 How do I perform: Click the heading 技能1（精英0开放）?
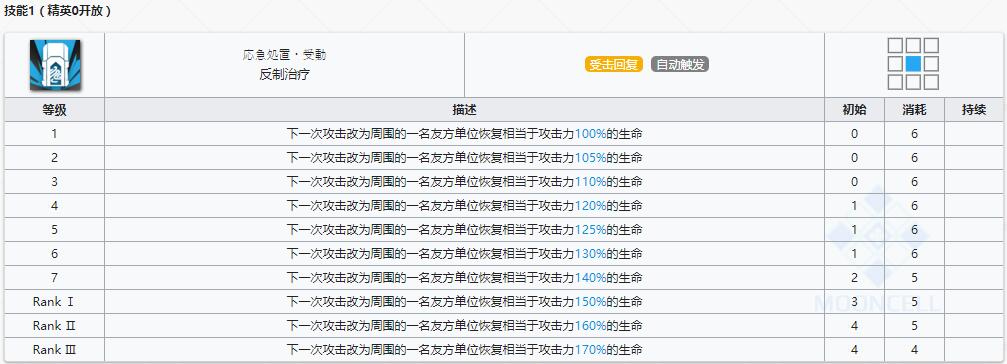[57, 11]
